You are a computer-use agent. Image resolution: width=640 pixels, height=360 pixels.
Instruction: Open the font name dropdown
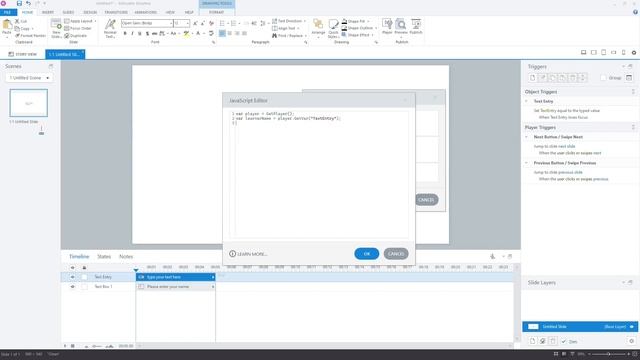click(x=171, y=23)
